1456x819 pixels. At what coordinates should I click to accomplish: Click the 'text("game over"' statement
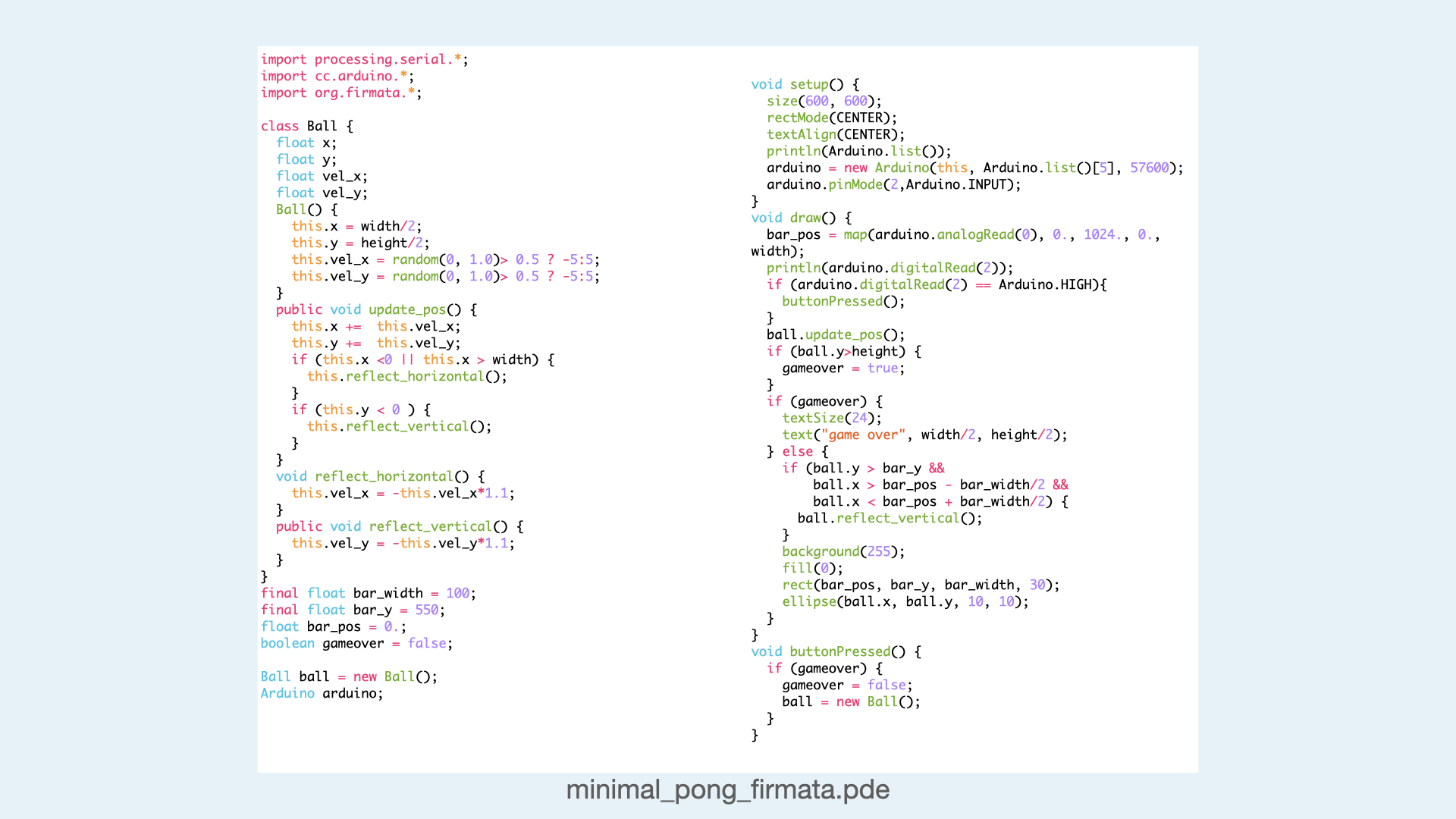(924, 435)
